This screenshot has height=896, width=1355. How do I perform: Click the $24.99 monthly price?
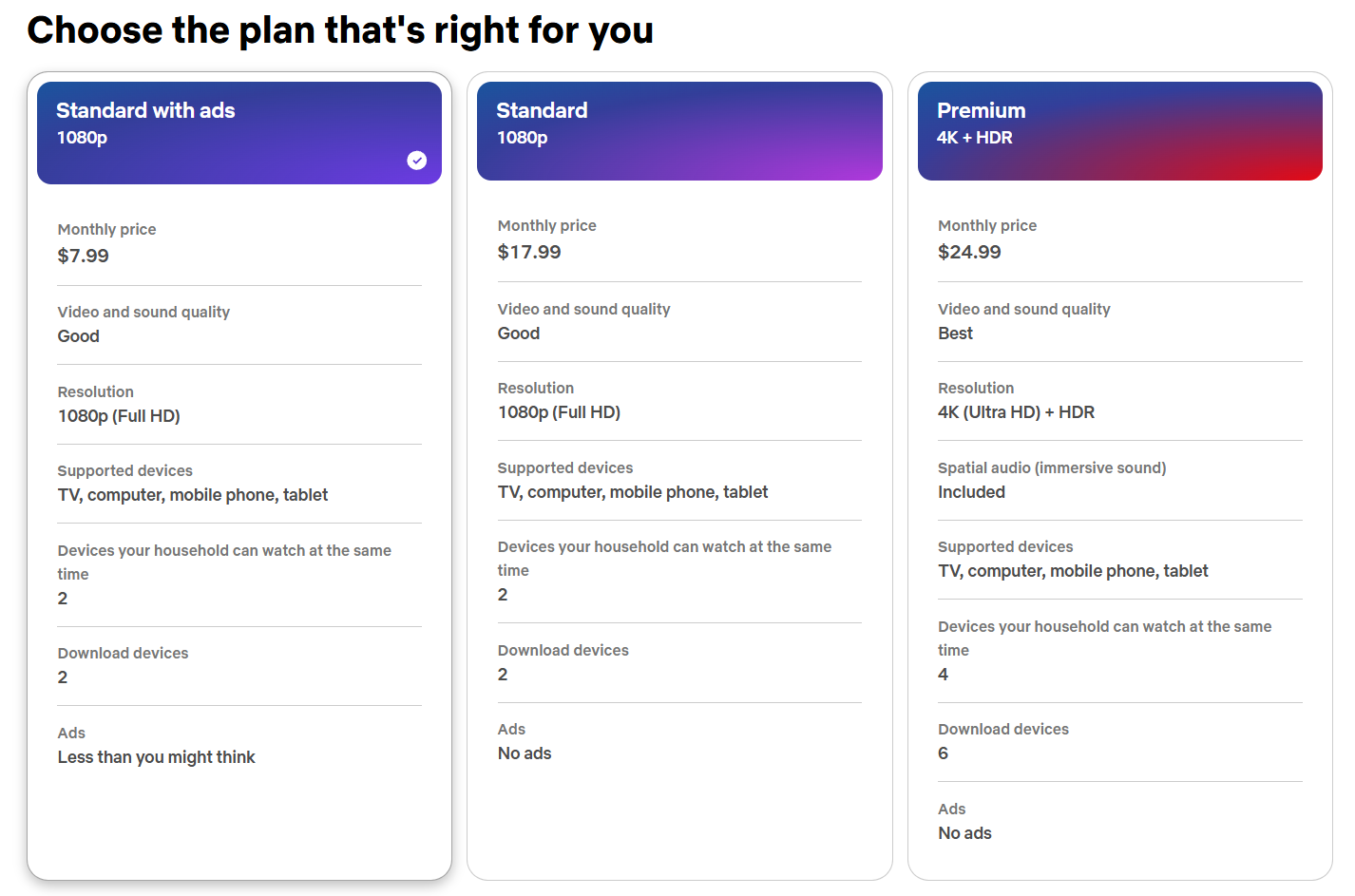pos(969,252)
